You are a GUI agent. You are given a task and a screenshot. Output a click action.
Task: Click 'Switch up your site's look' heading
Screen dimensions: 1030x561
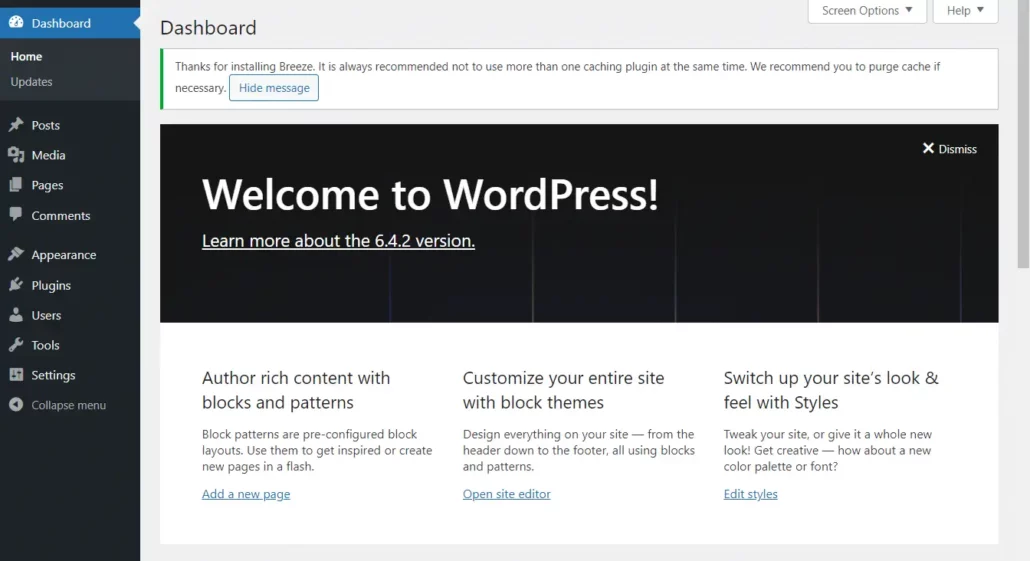pyautogui.click(x=831, y=390)
